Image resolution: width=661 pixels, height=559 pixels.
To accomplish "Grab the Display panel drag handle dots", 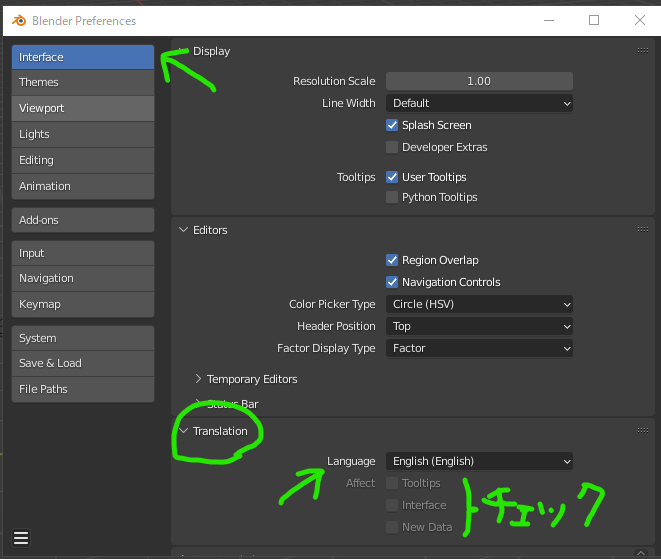I will coord(642,51).
